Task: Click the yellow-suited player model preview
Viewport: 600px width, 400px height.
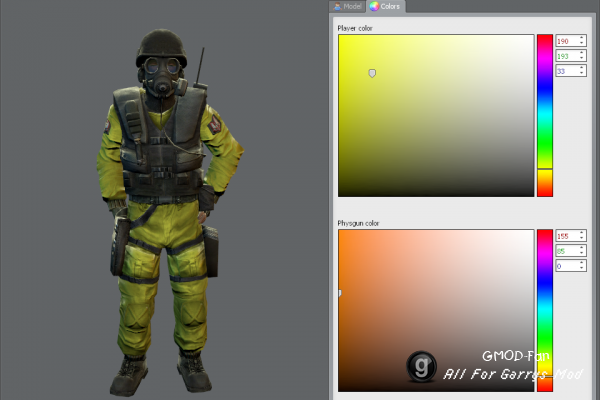Action: (168, 212)
